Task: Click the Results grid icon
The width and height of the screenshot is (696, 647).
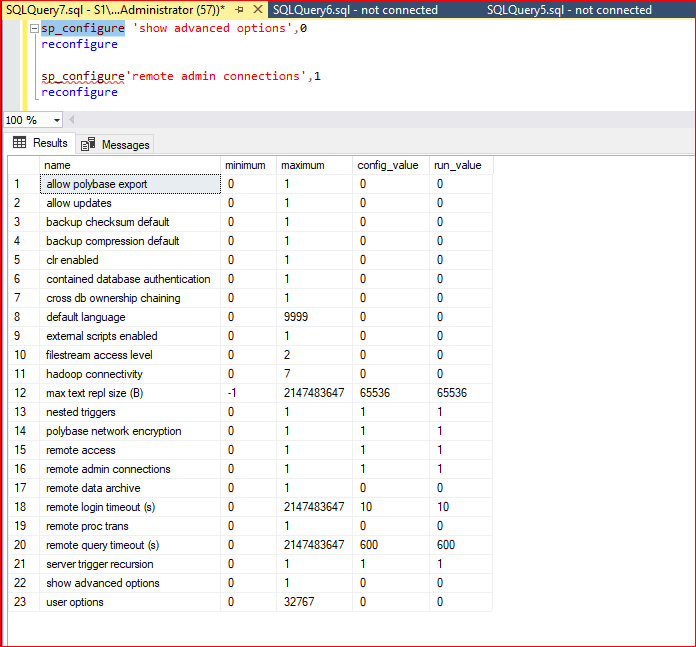Action: 19,143
